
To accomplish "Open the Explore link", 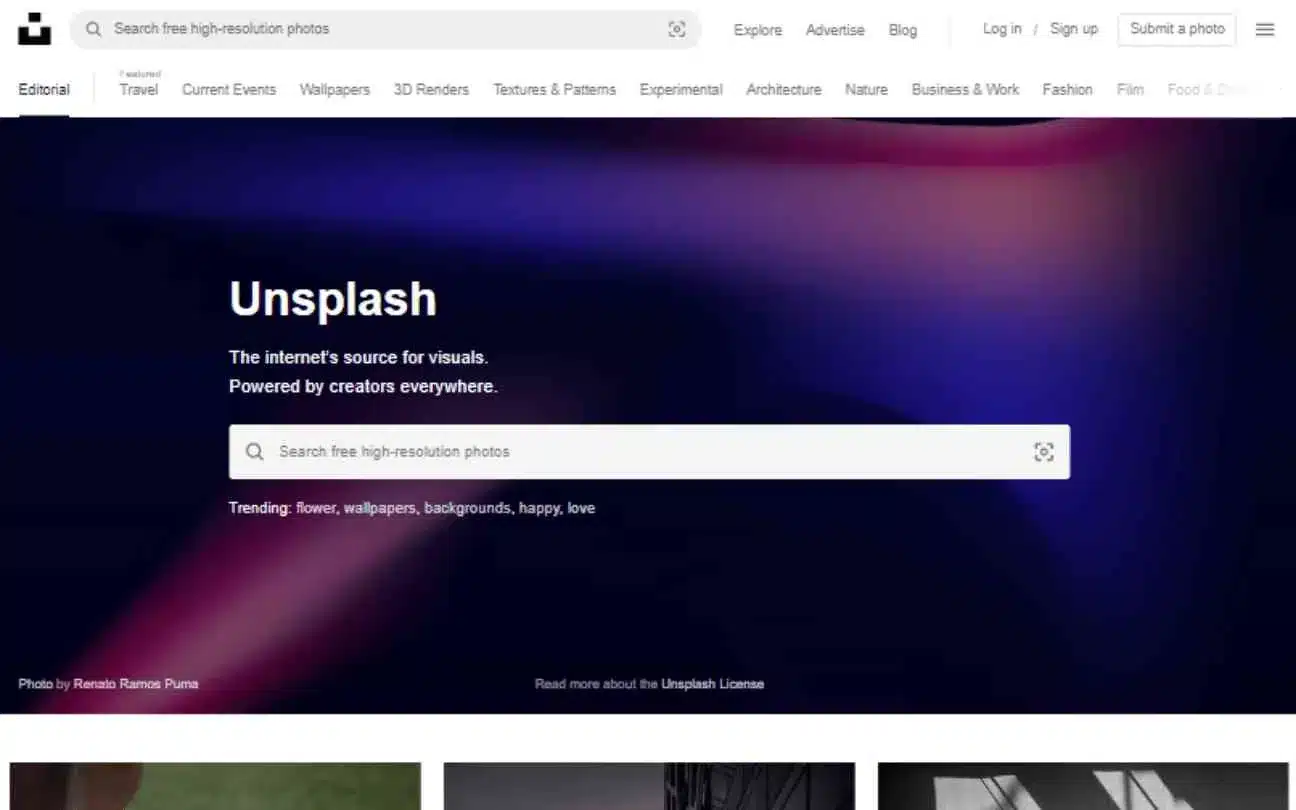I will 758,30.
